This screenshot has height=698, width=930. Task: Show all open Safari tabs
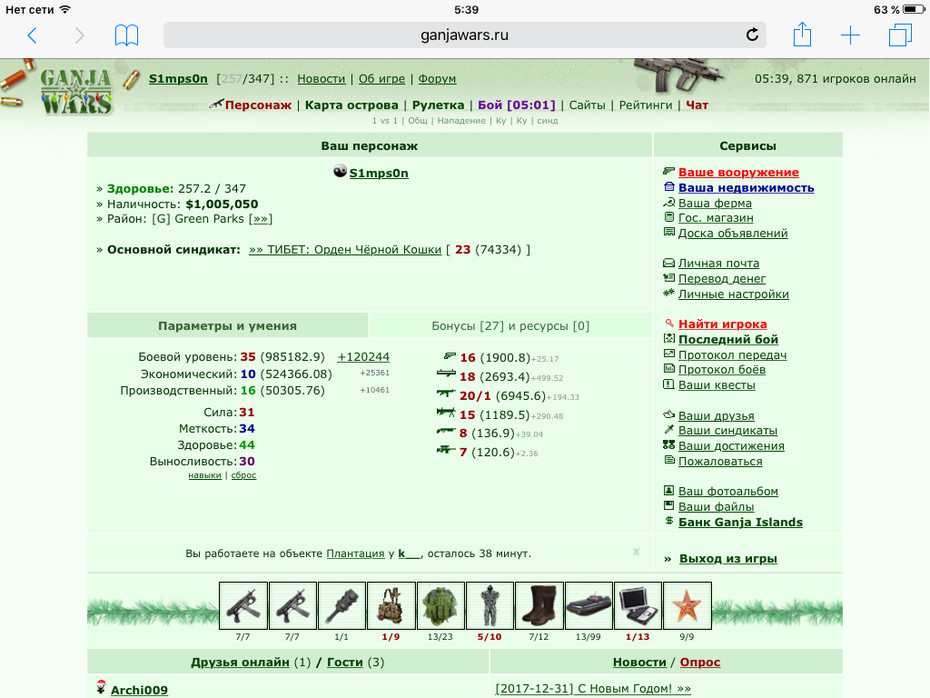pyautogui.click(x=900, y=35)
